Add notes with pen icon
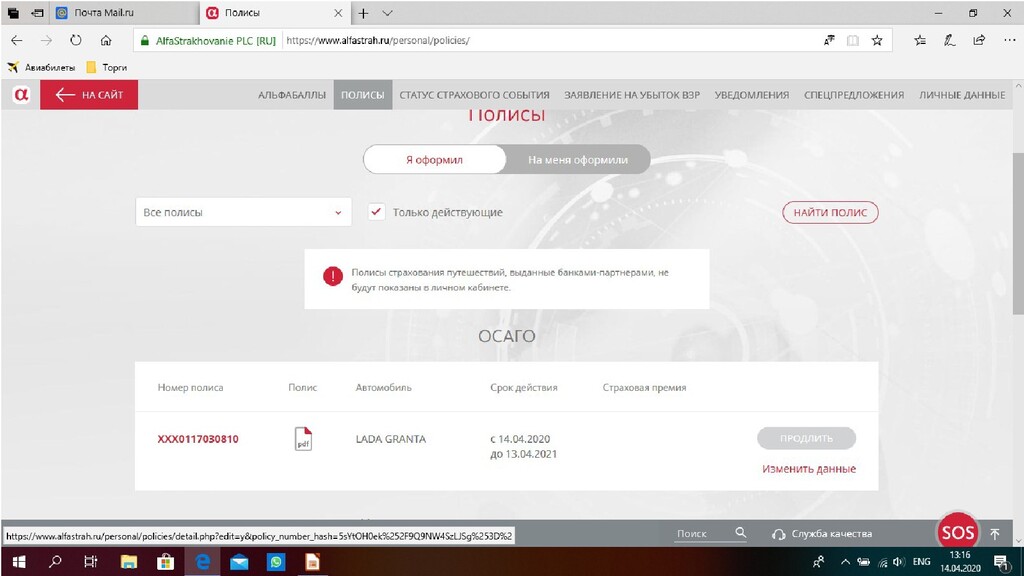This screenshot has height=576, width=1024. [950, 40]
